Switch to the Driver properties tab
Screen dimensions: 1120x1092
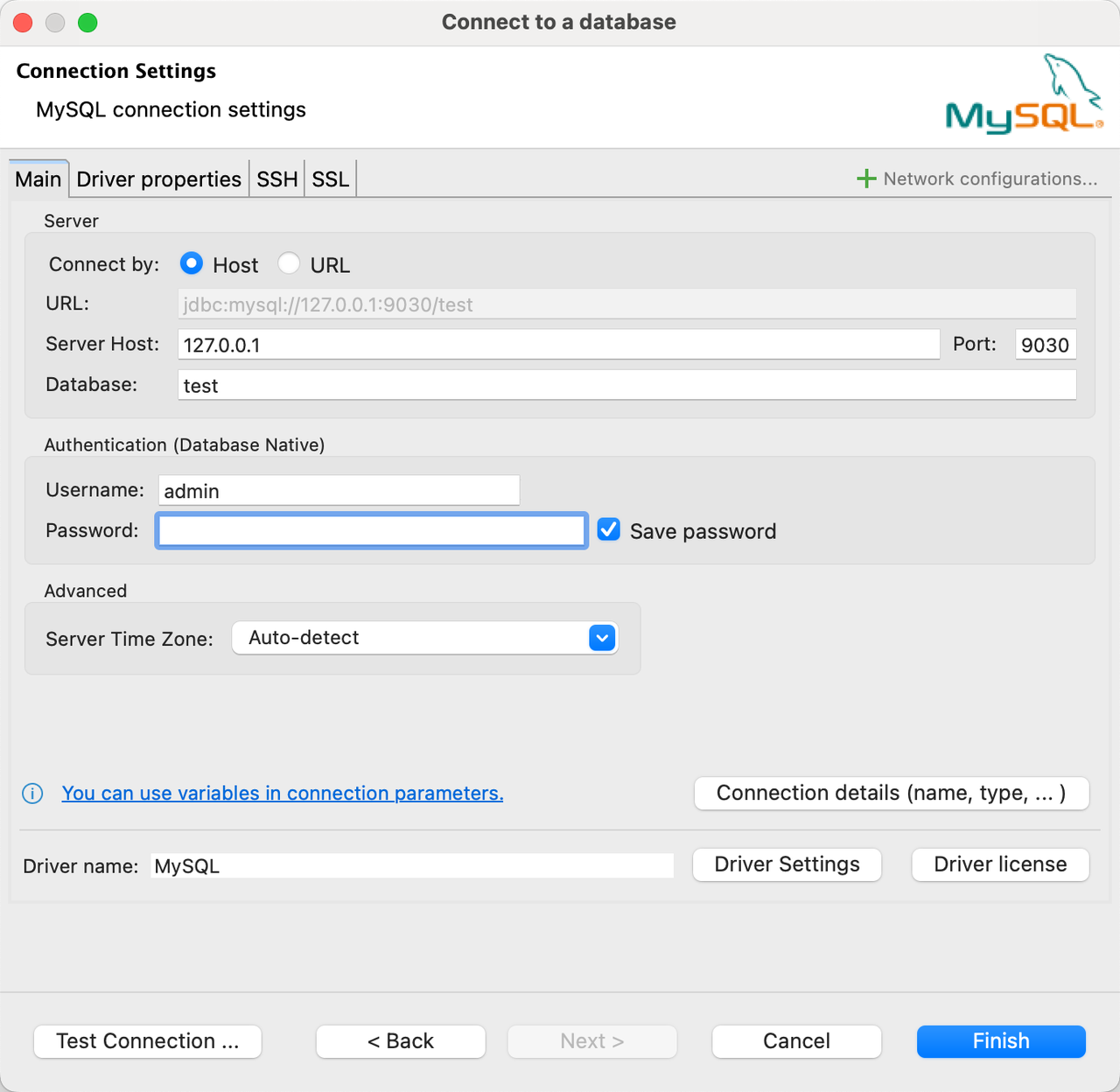pos(158,178)
